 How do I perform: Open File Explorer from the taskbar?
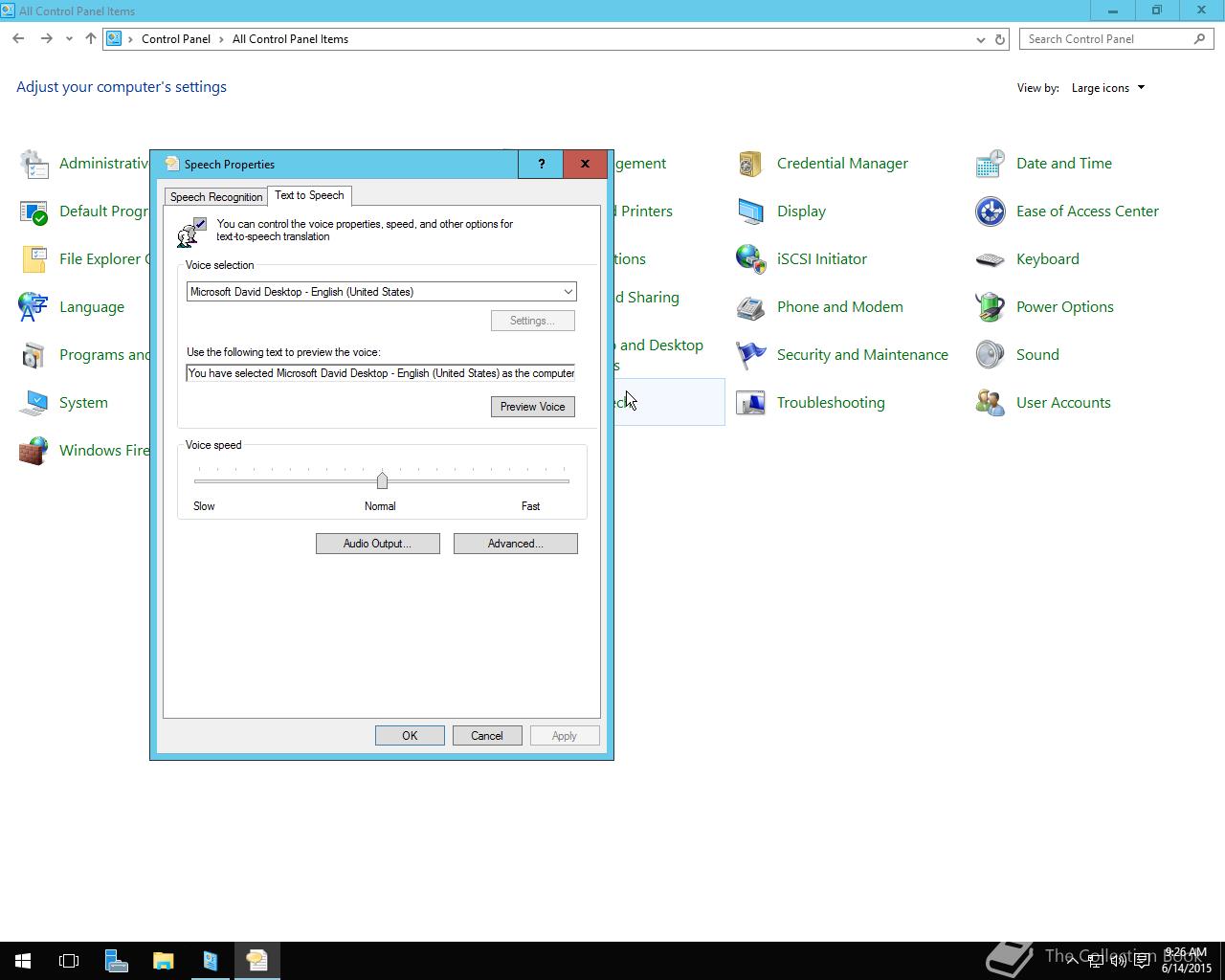[x=163, y=961]
